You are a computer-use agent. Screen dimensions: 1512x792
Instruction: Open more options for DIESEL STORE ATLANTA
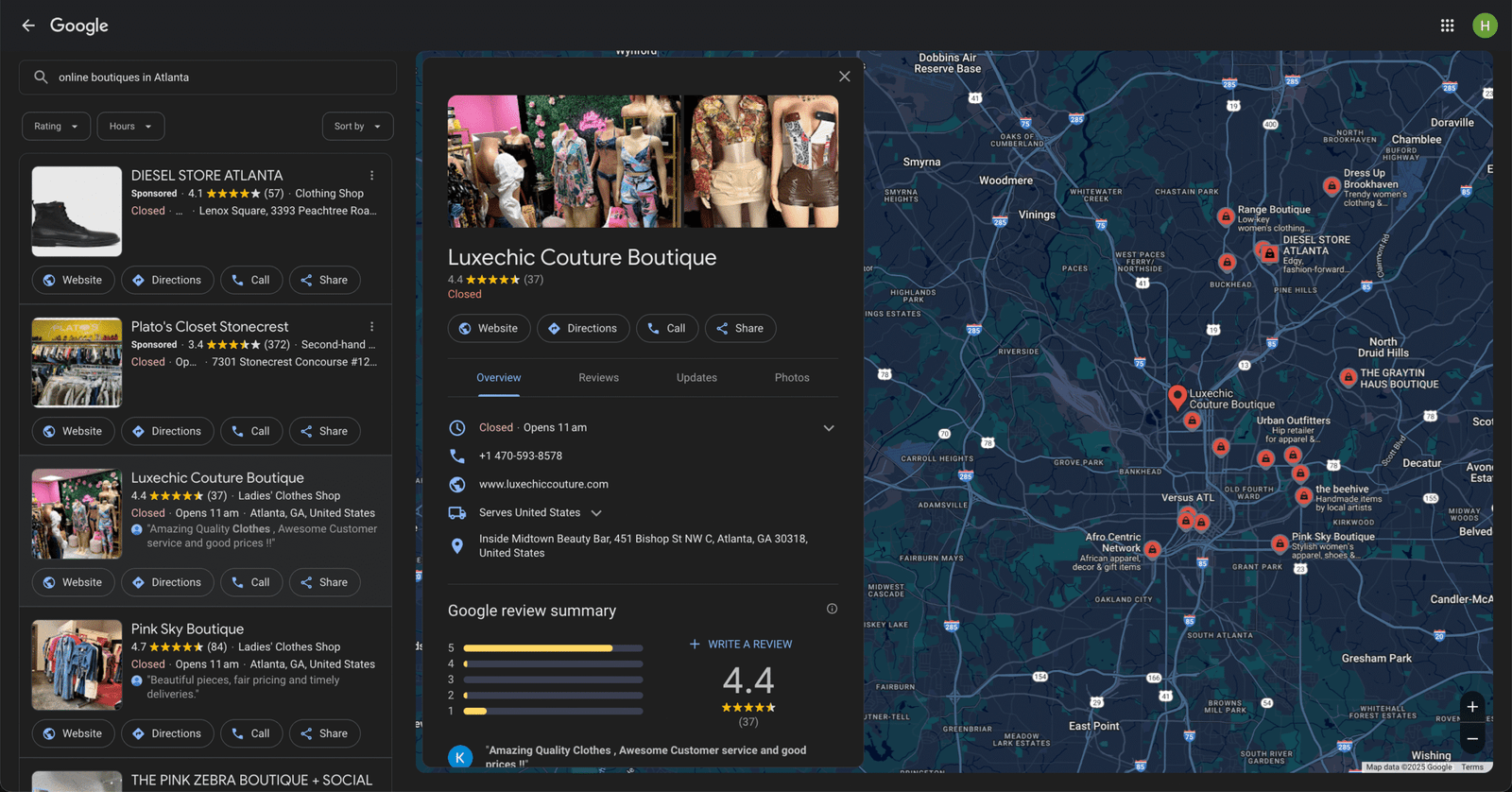click(371, 176)
